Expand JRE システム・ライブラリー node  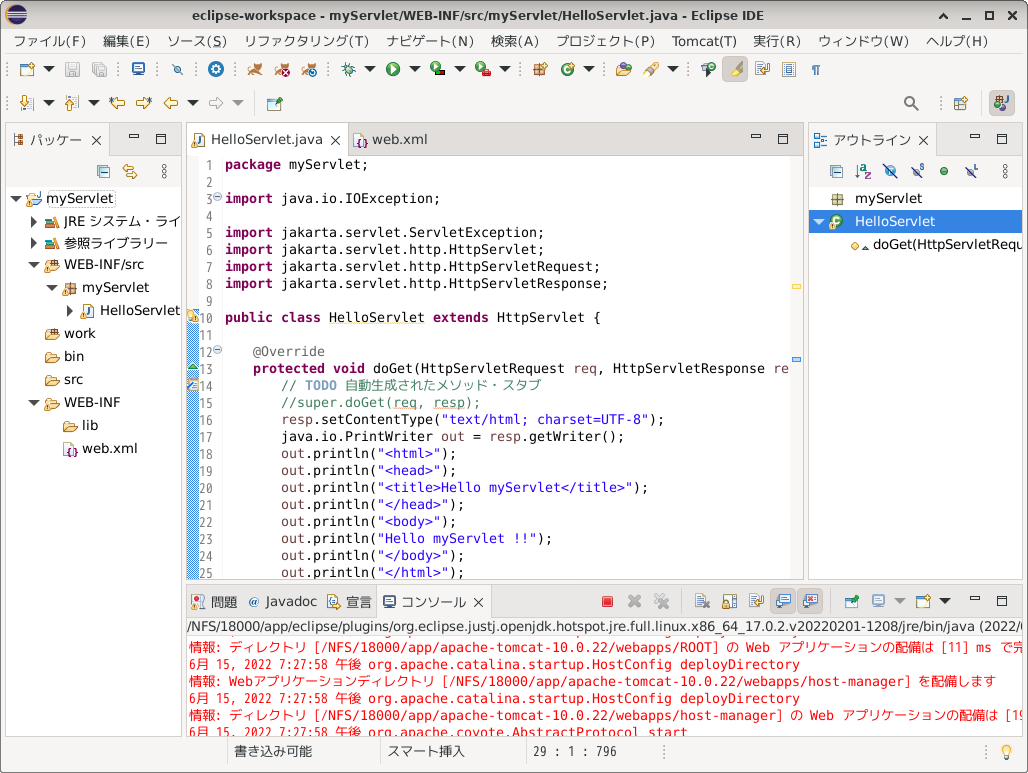pos(33,222)
